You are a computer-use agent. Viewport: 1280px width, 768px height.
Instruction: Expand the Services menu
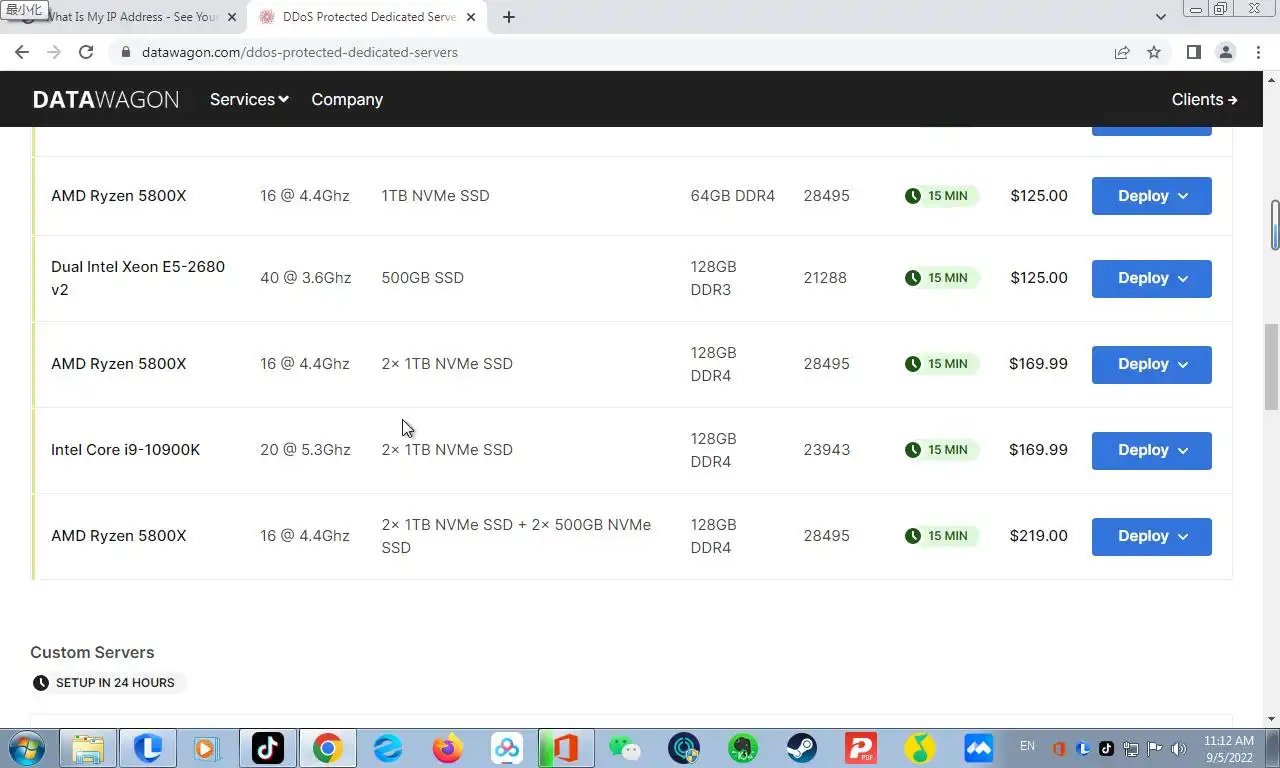tap(249, 99)
